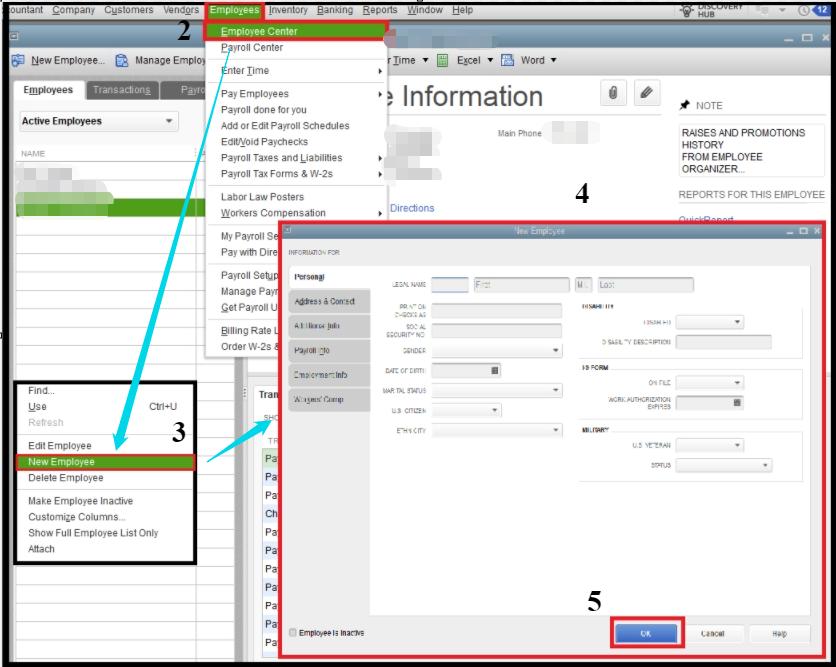
Task: Choose Attach in the context menu
Action: tap(41, 549)
